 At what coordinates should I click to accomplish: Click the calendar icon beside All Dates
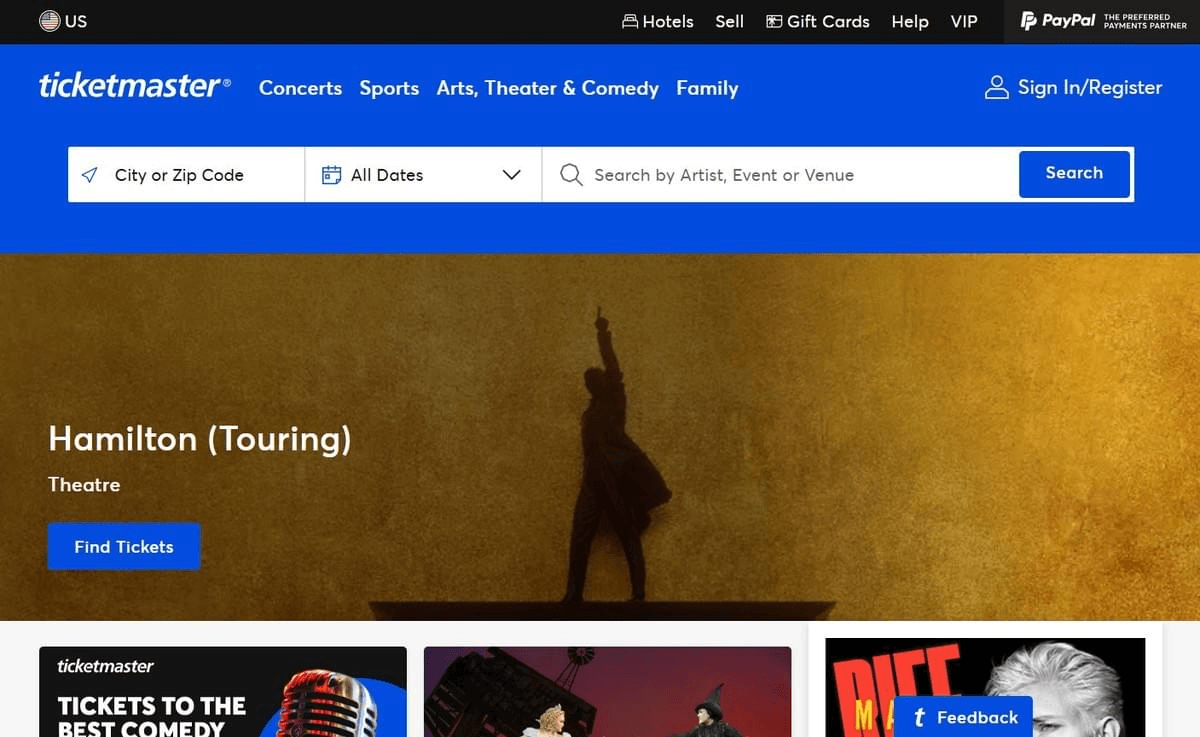331,174
